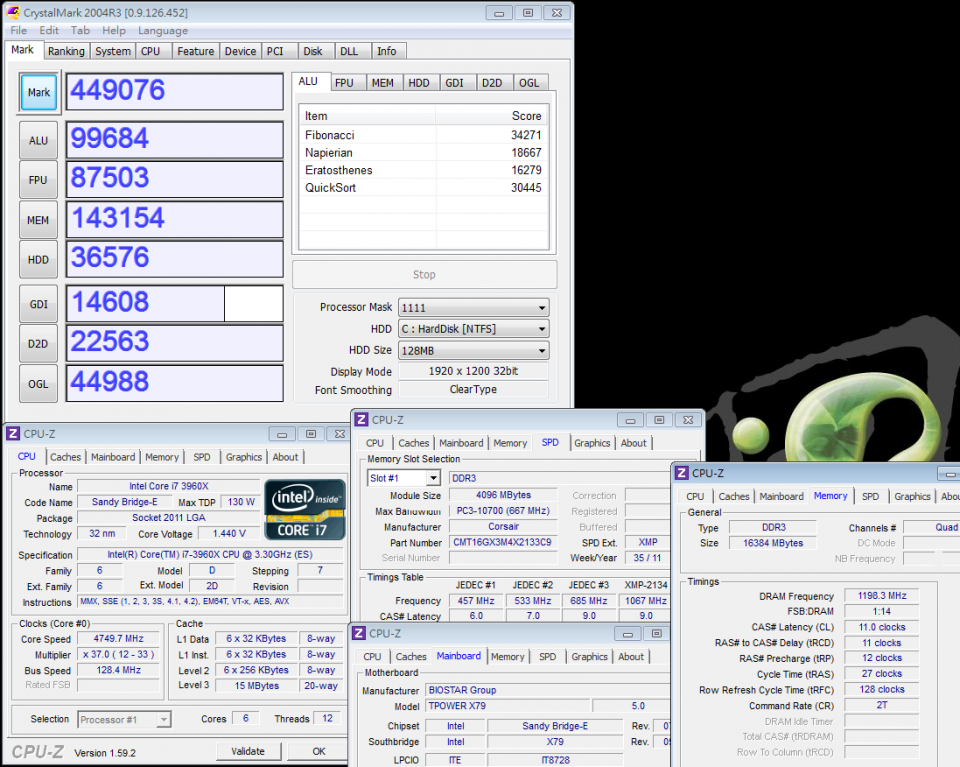Open the Caches tab in CPU-Z
This screenshot has height=767, width=960.
click(66, 457)
